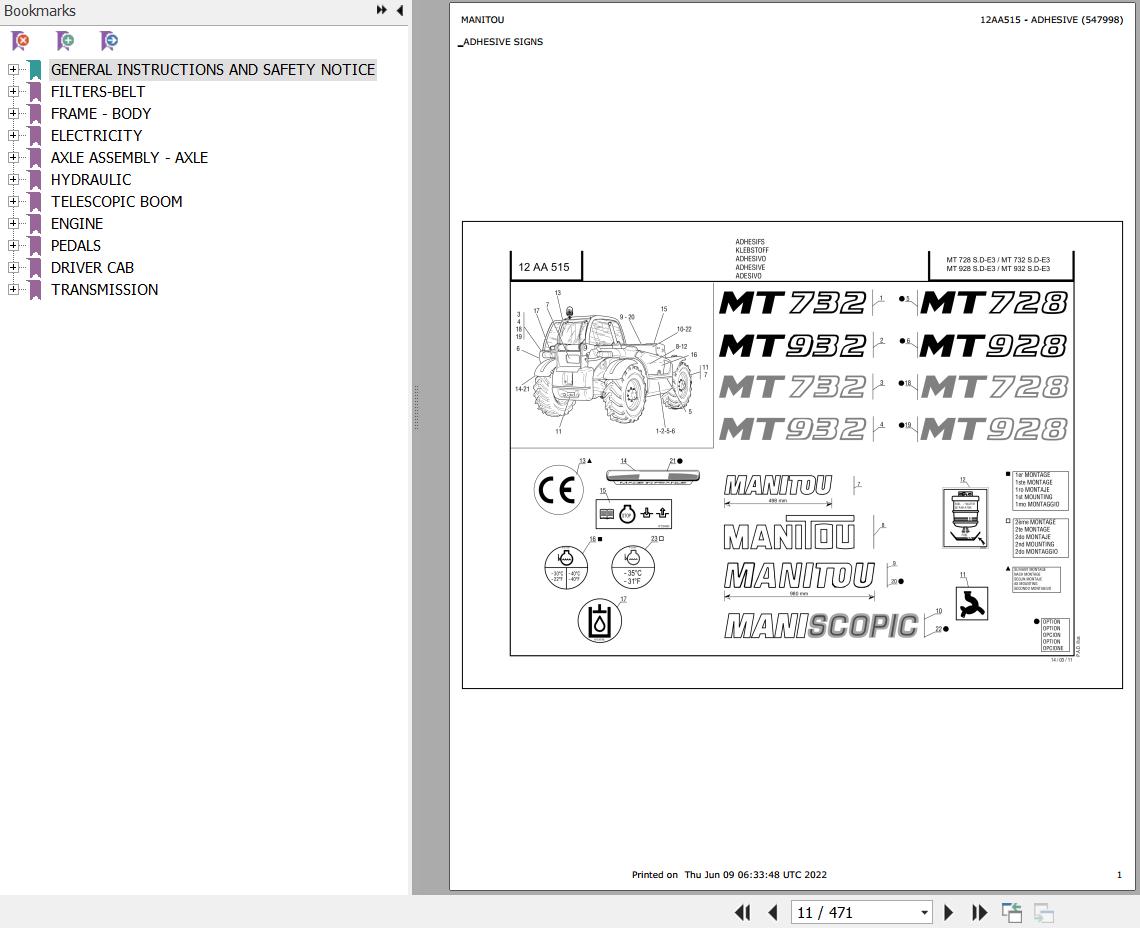The height and width of the screenshot is (928, 1140).
Task: Click the MT 732 black decal in diagram
Action: pos(792,303)
